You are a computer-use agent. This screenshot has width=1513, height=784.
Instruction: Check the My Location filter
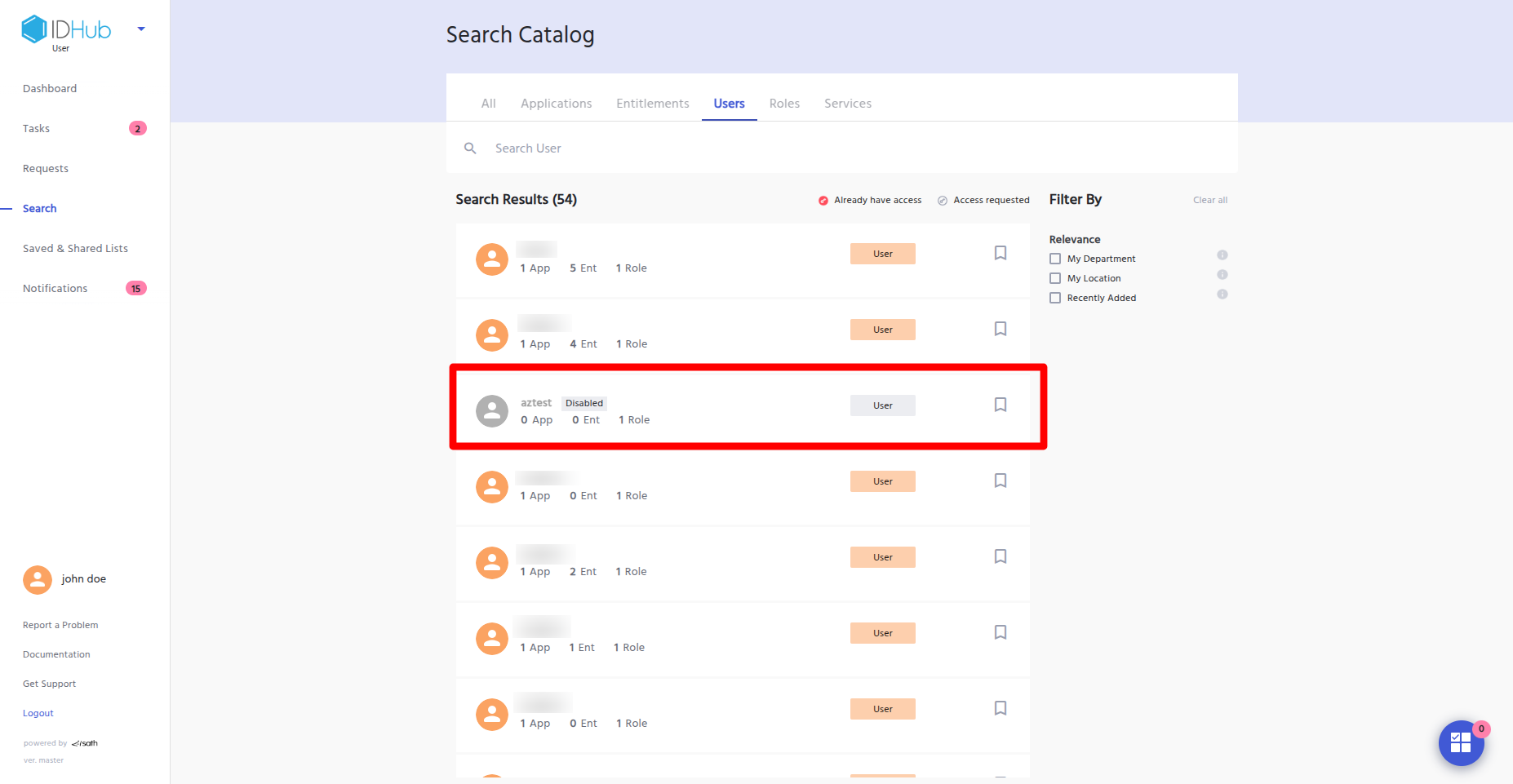click(1055, 278)
